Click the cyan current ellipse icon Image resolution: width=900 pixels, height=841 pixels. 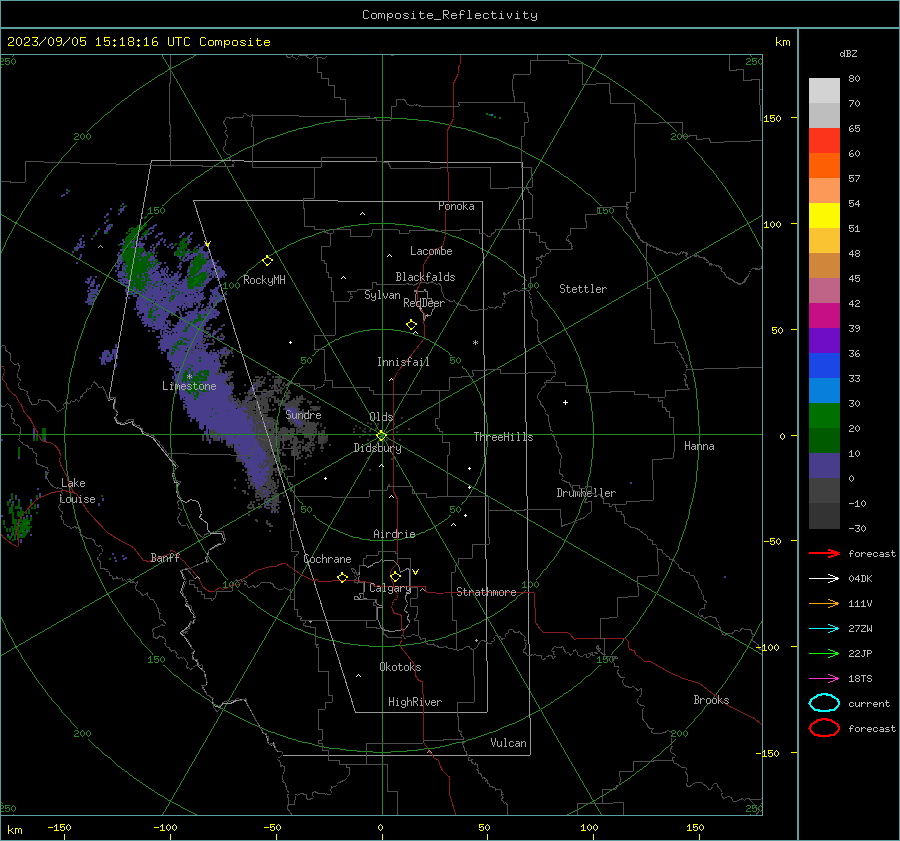pyautogui.click(x=824, y=703)
